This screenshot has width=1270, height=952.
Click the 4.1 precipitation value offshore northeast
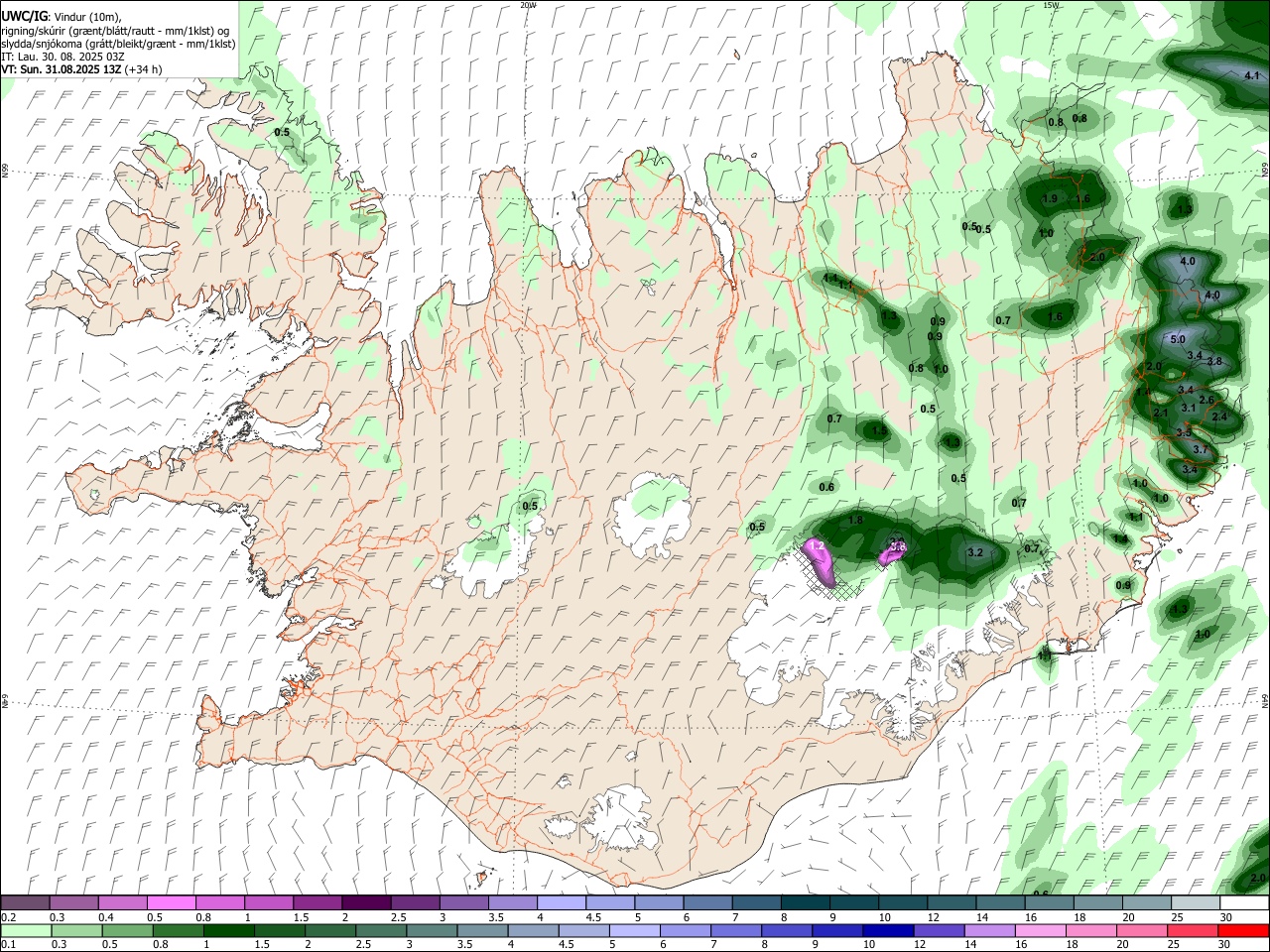(x=1251, y=75)
